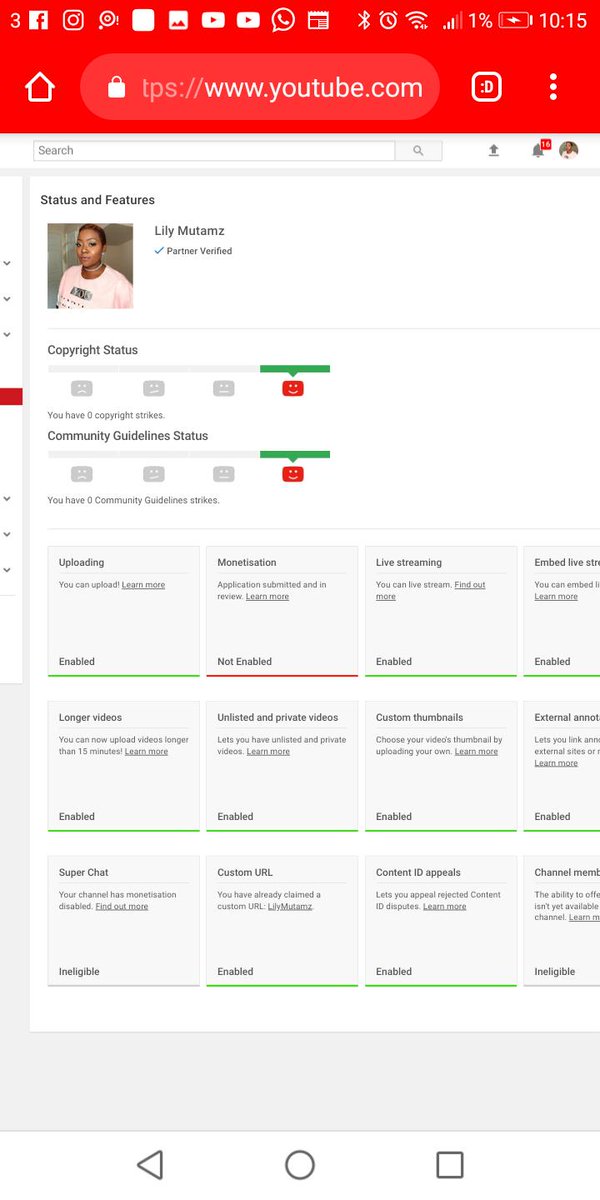Click the red smiley under Community Guidelines
The height and width of the screenshot is (1200, 600).
(x=292, y=473)
